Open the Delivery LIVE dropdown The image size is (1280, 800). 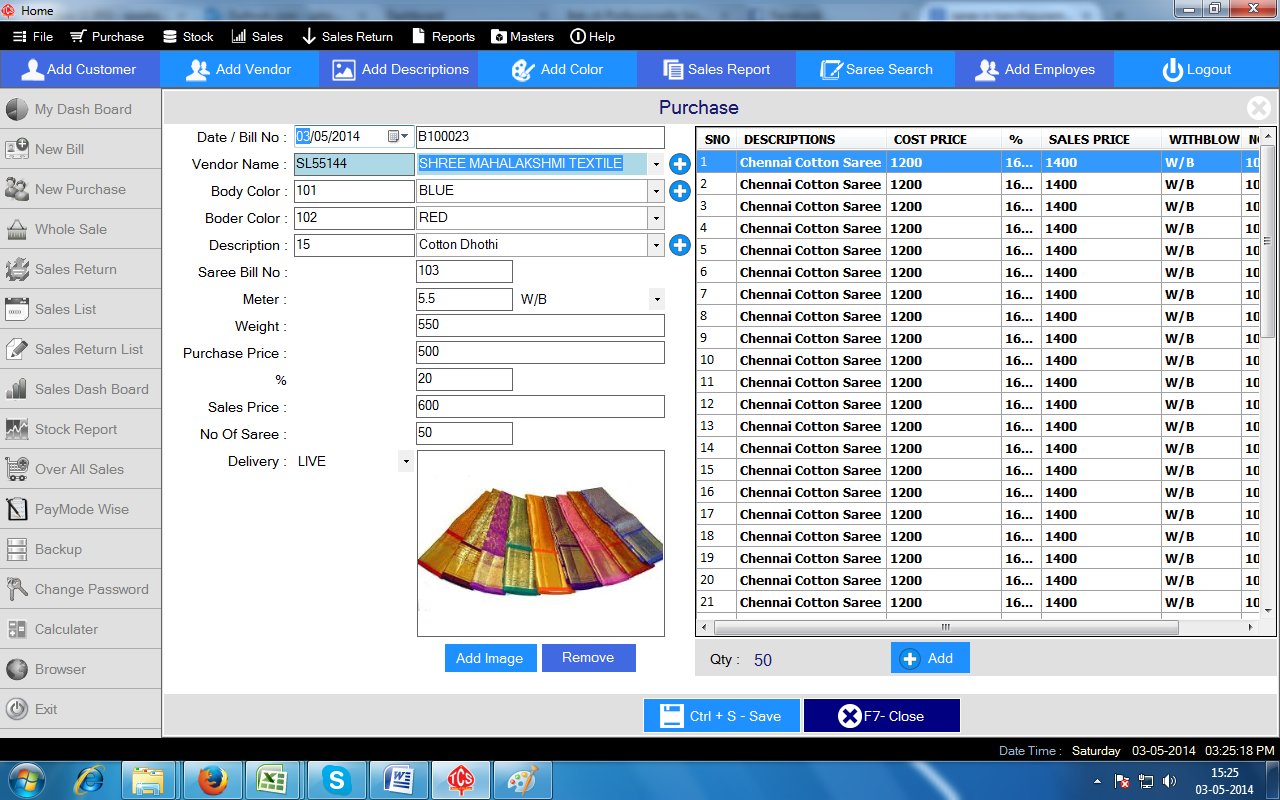(x=405, y=462)
